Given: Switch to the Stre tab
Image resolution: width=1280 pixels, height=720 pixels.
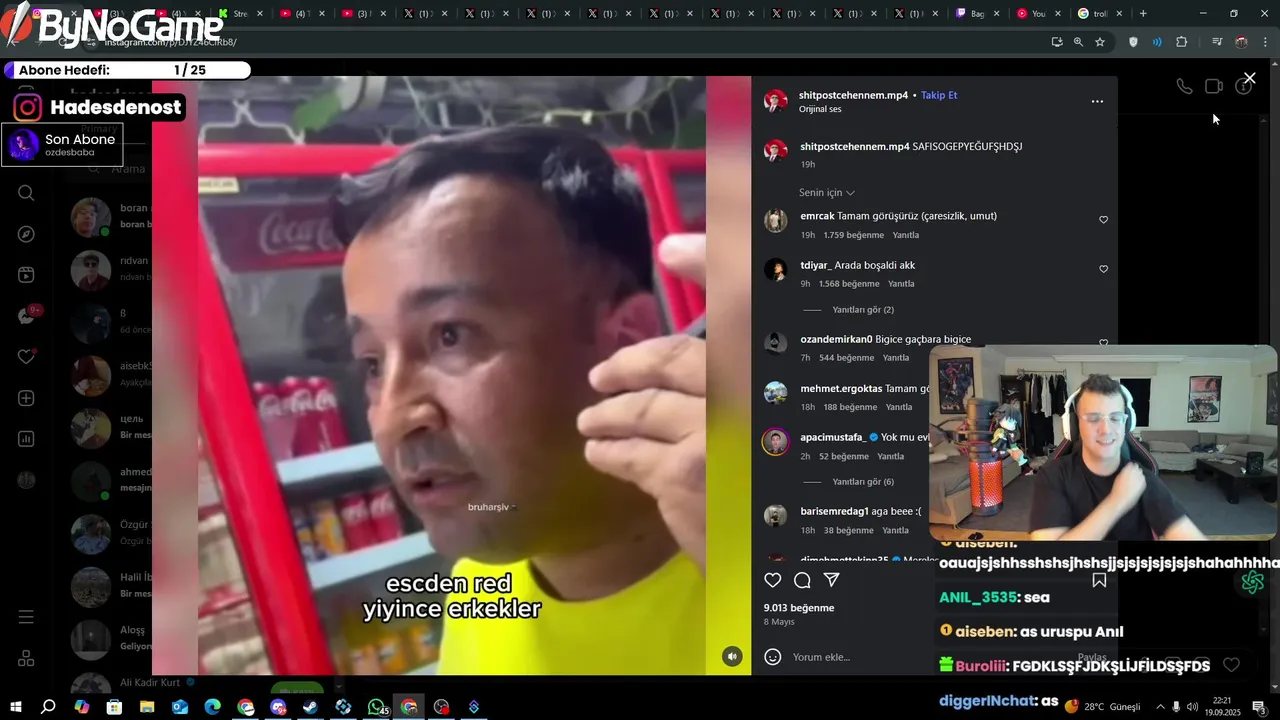Looking at the screenshot, I should coord(232,14).
